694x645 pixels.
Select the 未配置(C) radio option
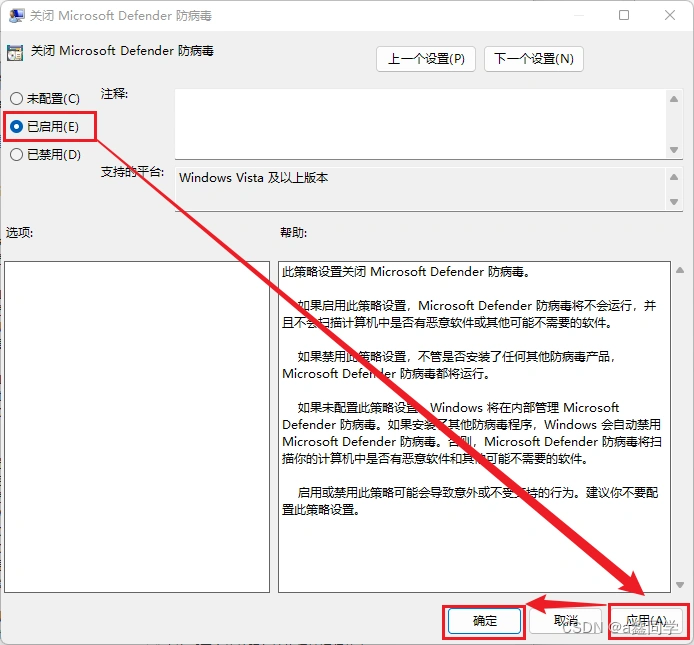point(16,99)
